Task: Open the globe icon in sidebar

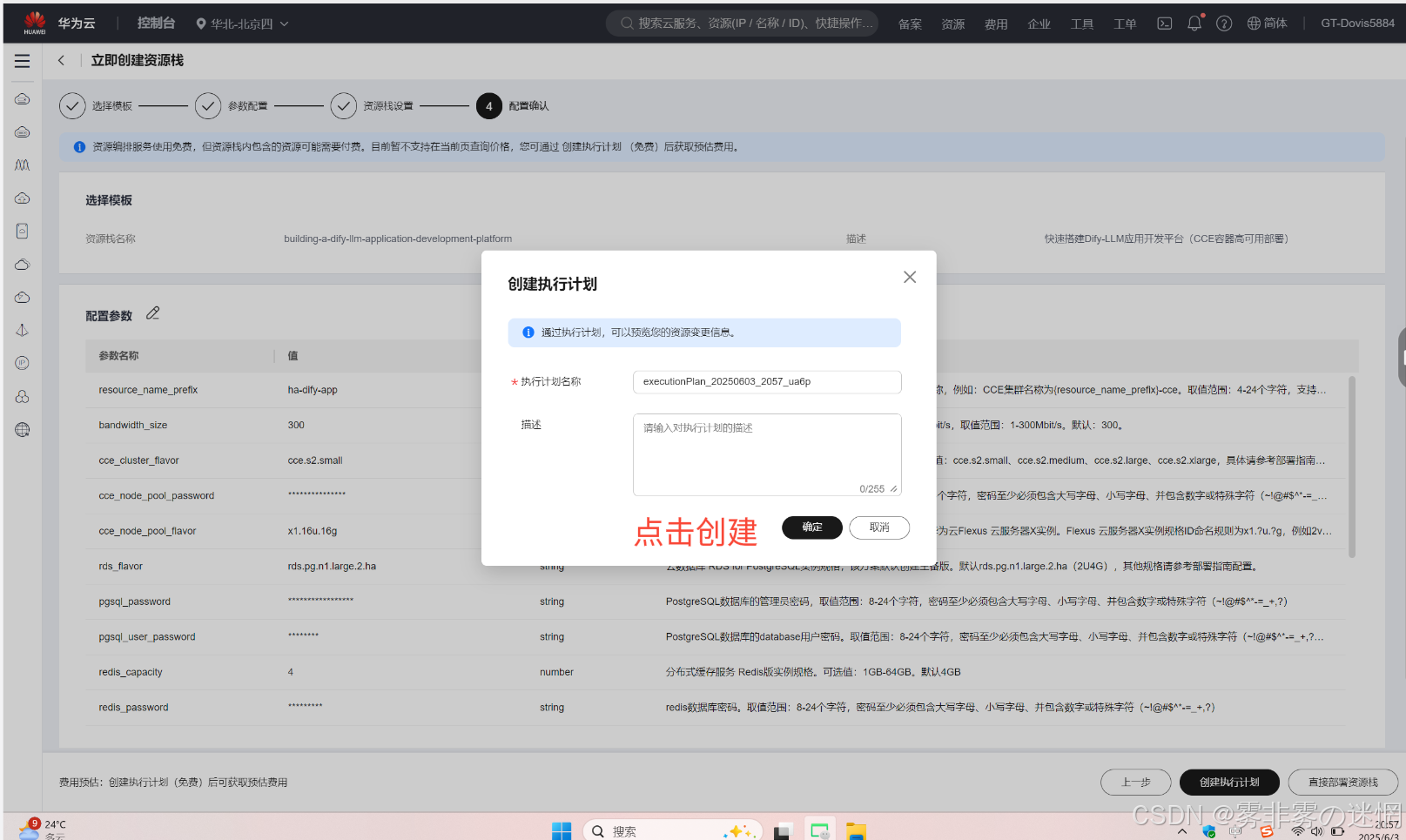Action: [x=23, y=429]
